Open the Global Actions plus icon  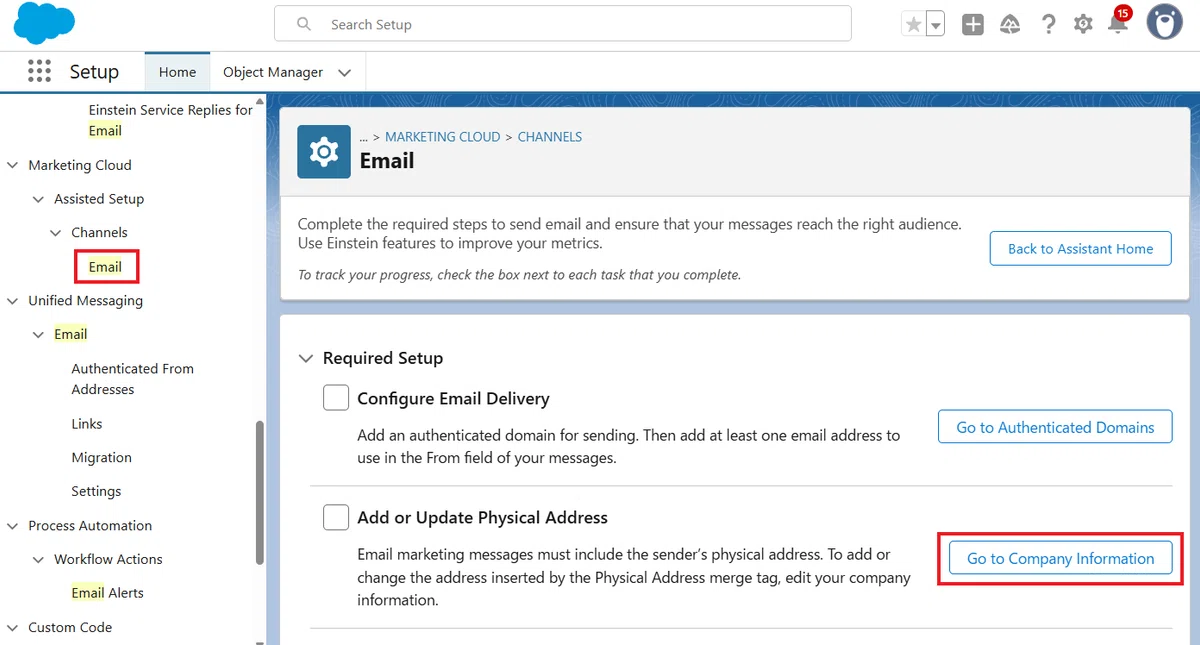pyautogui.click(x=973, y=24)
